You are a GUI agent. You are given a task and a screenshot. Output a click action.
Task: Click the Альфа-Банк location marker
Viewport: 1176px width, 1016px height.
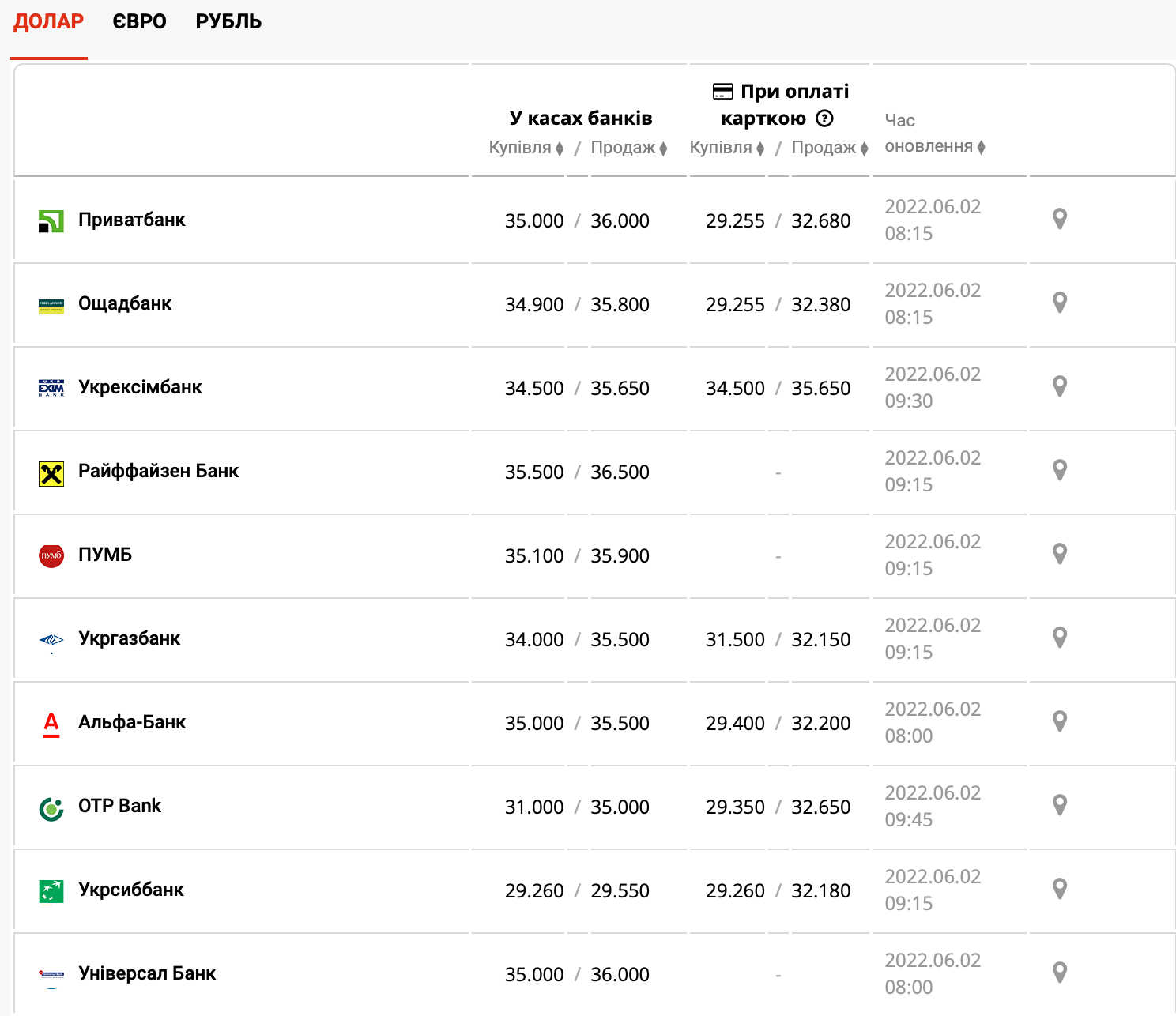(1060, 721)
